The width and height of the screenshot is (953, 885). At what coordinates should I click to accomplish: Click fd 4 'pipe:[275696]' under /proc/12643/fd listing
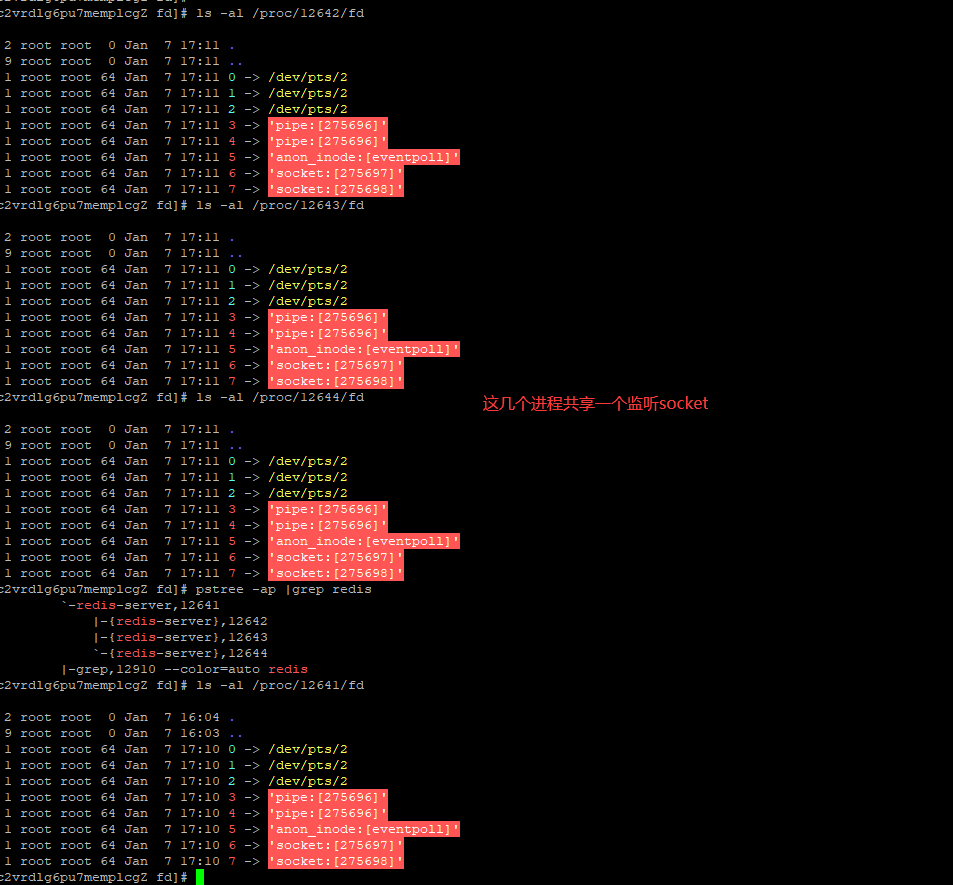328,333
